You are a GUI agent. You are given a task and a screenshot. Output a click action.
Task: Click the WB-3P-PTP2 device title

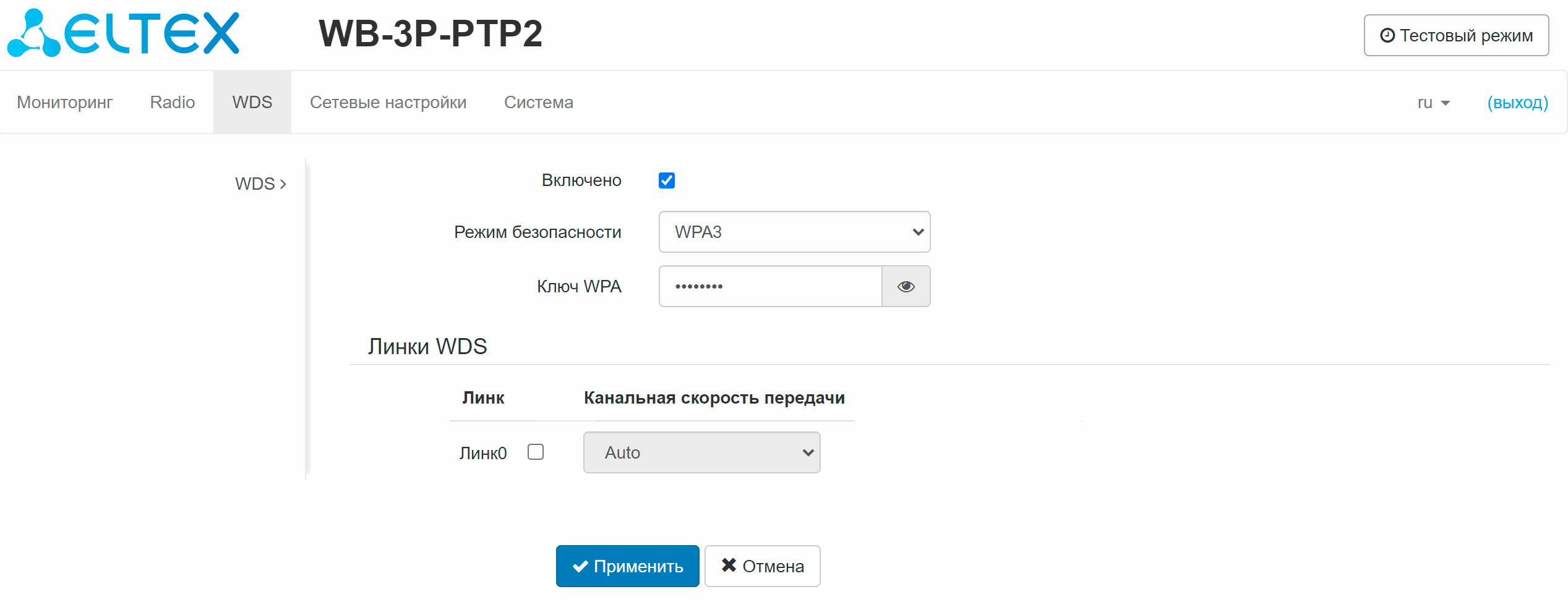pyautogui.click(x=431, y=33)
